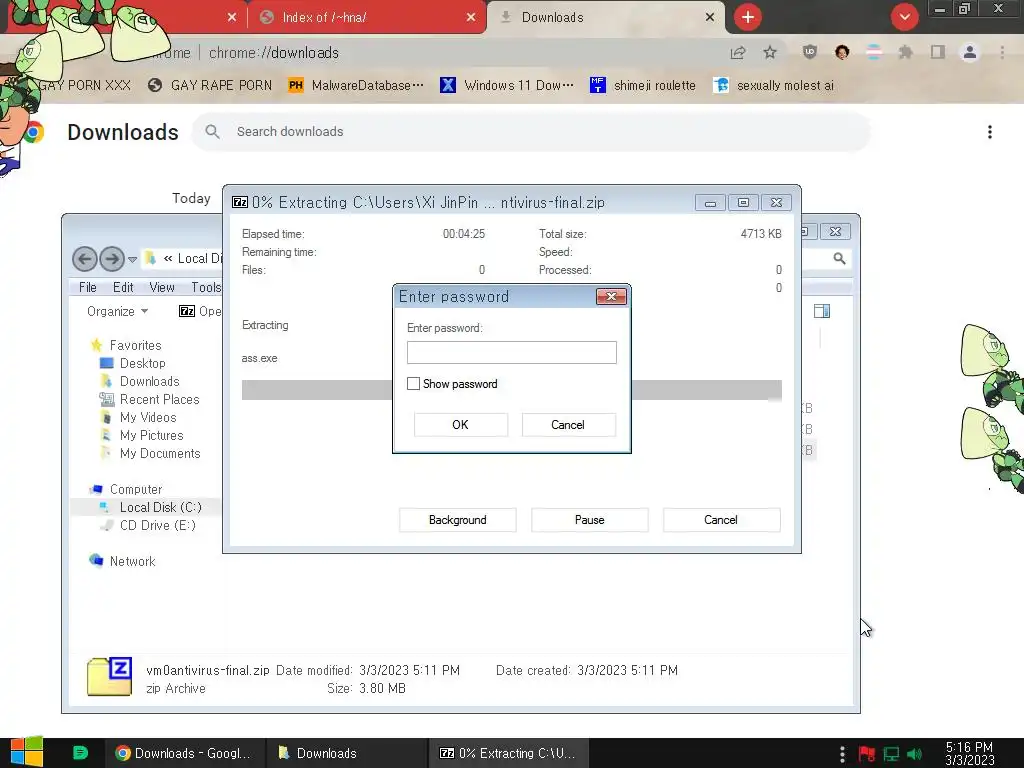Switch to 0% Extracting taskbar button
The width and height of the screenshot is (1024, 768).
coord(509,753)
